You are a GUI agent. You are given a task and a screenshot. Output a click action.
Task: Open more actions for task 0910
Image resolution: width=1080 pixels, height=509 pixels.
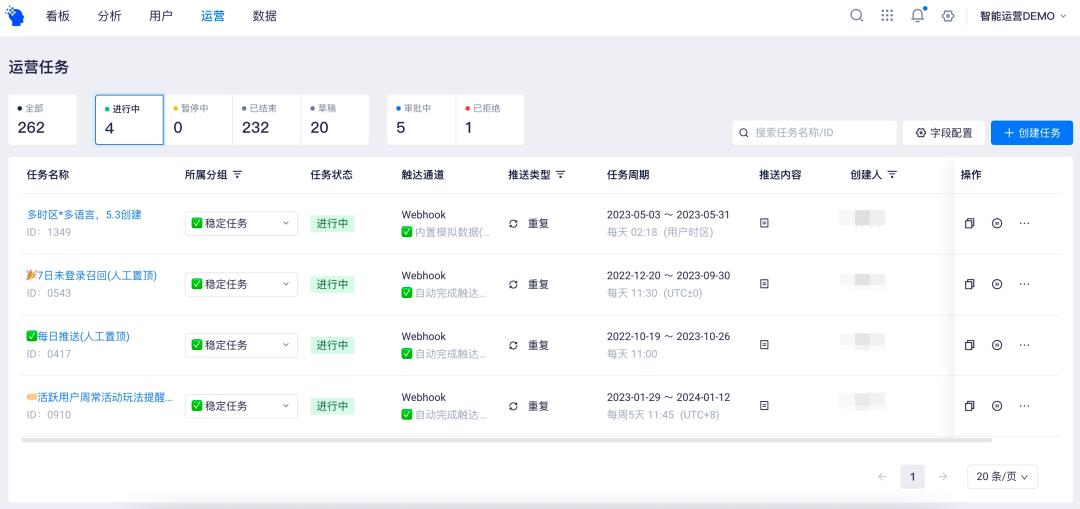tap(1024, 406)
